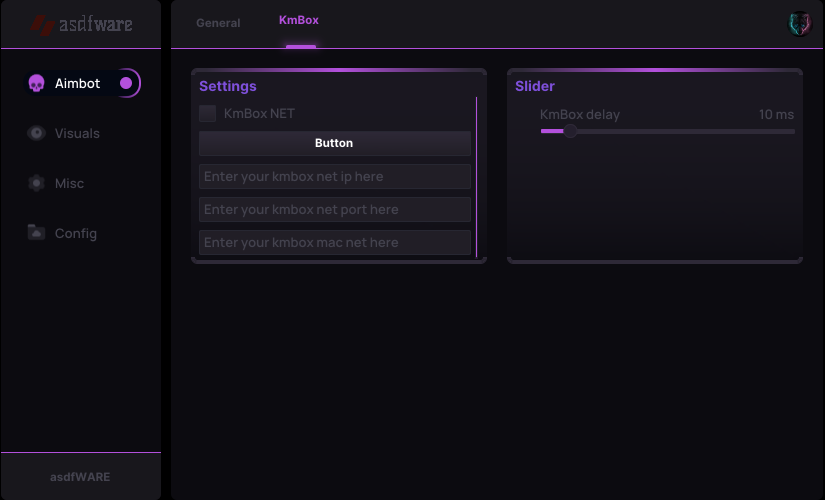825x500 pixels.
Task: Click the 'KmBox delay' label
Action: pos(580,114)
